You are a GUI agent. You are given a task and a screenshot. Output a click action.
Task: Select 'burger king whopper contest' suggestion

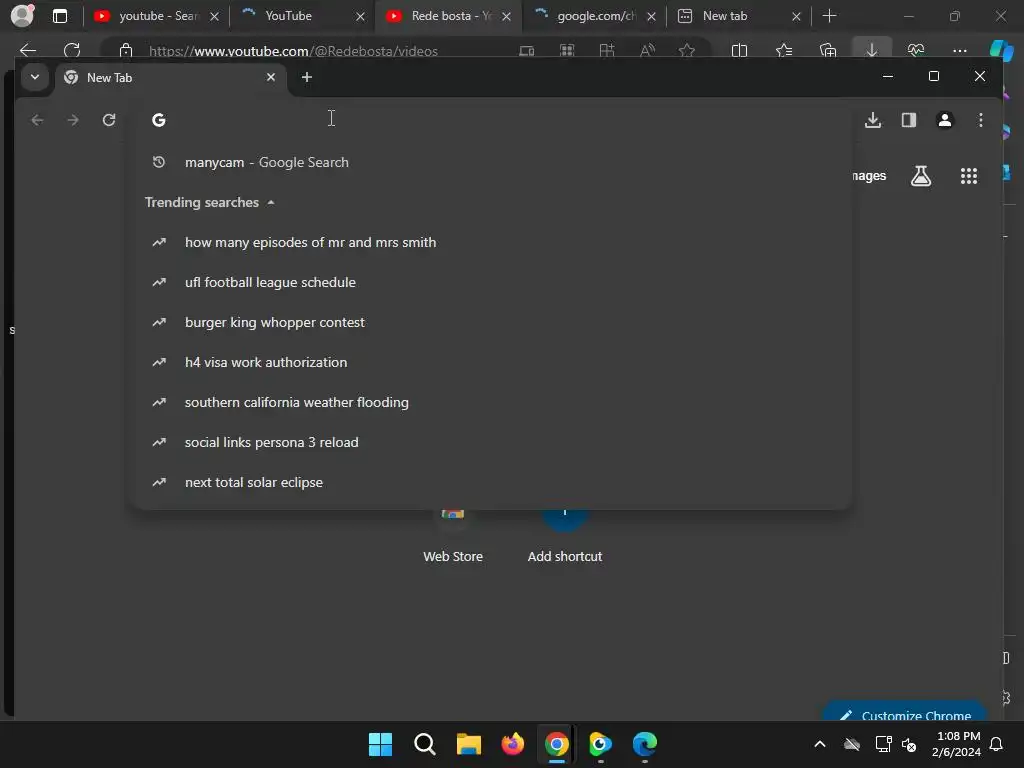coord(490,322)
